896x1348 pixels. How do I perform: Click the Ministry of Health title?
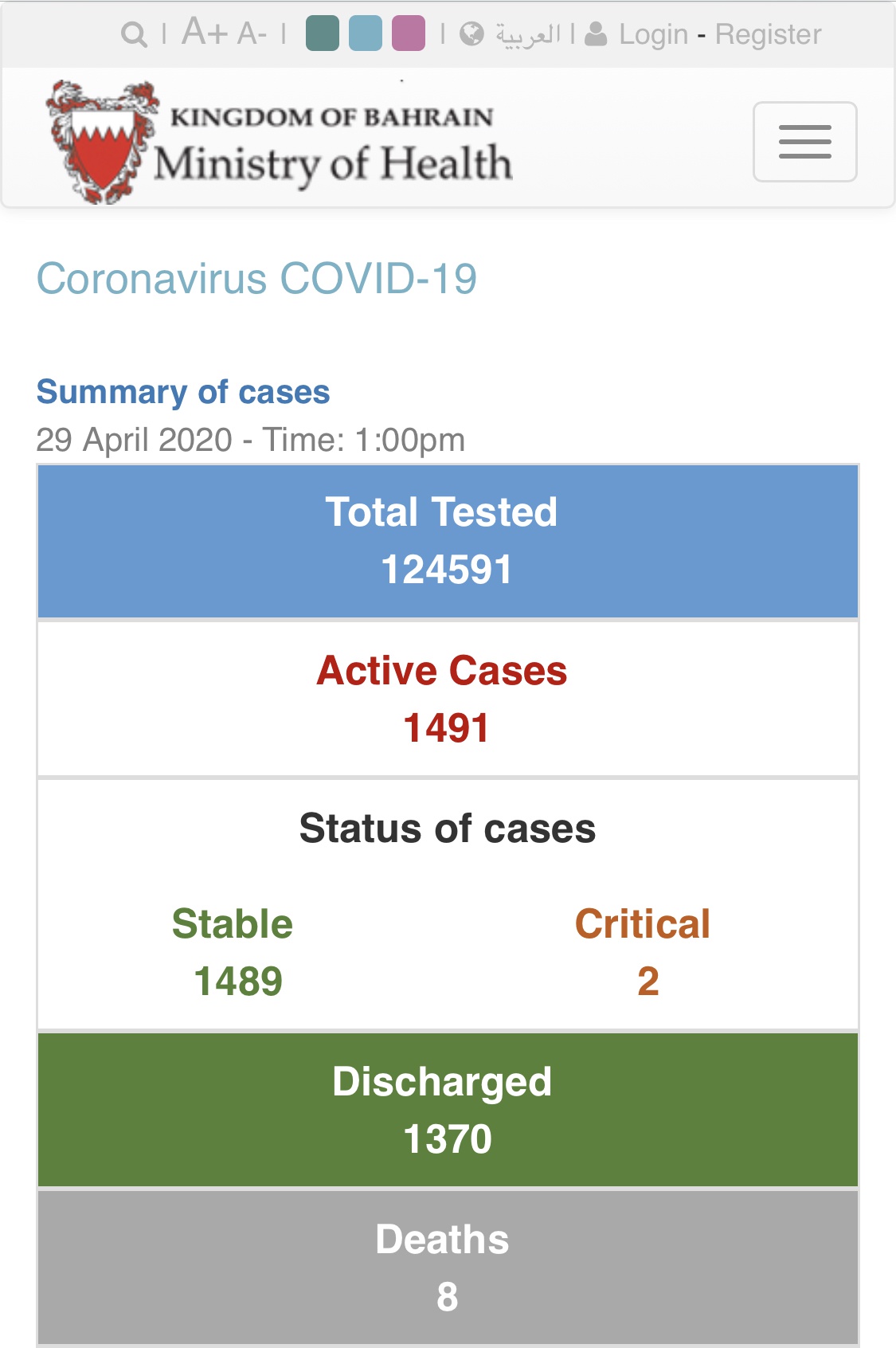click(333, 164)
